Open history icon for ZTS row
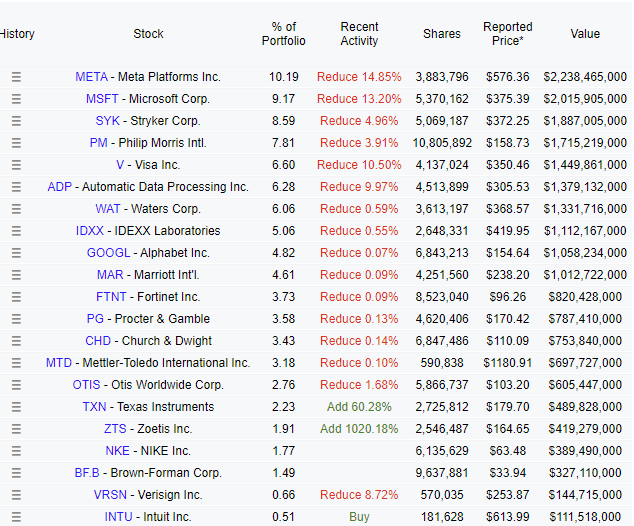The image size is (634, 526). 16,429
